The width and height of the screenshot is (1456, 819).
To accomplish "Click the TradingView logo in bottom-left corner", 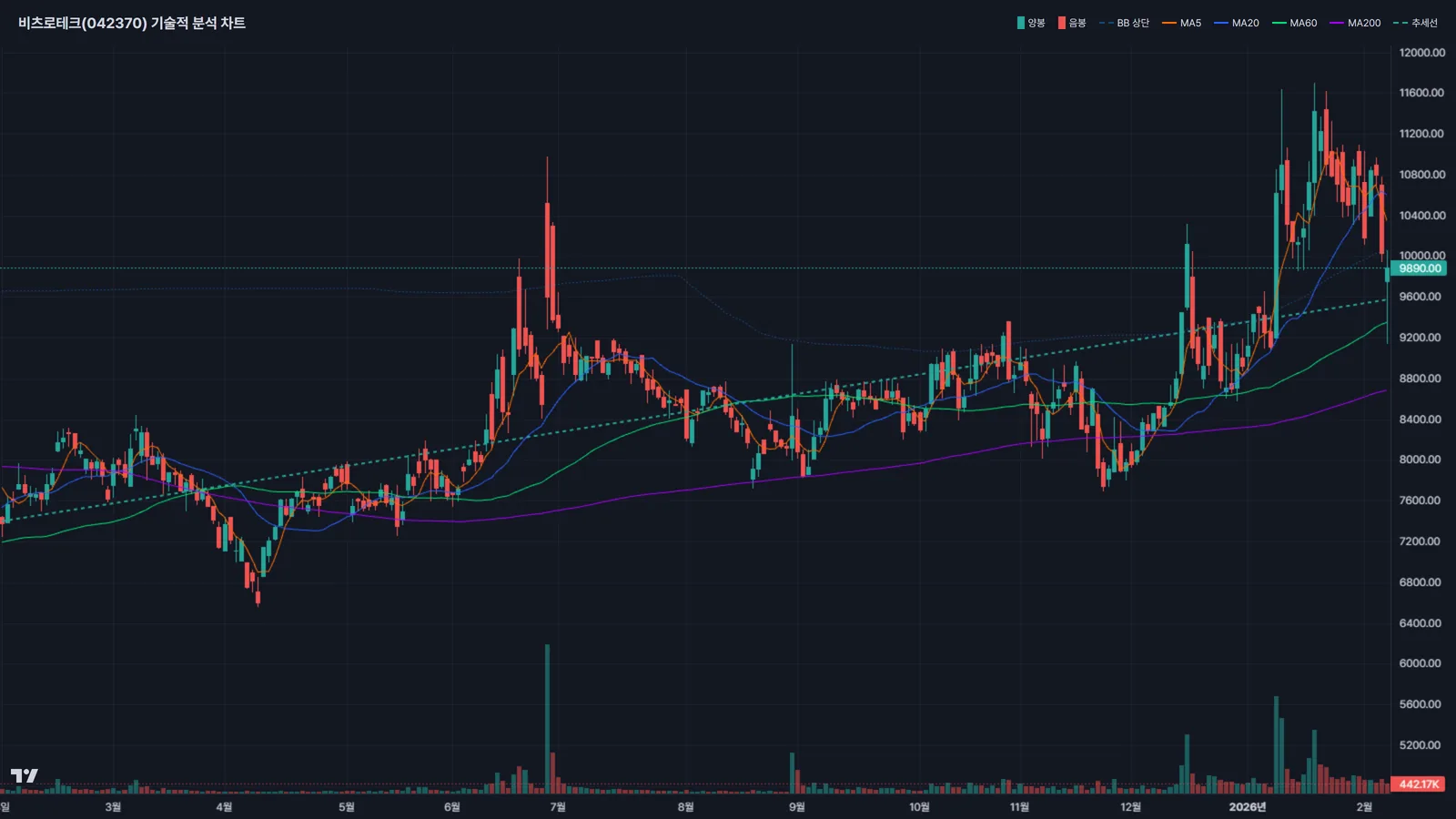I will click(25, 775).
